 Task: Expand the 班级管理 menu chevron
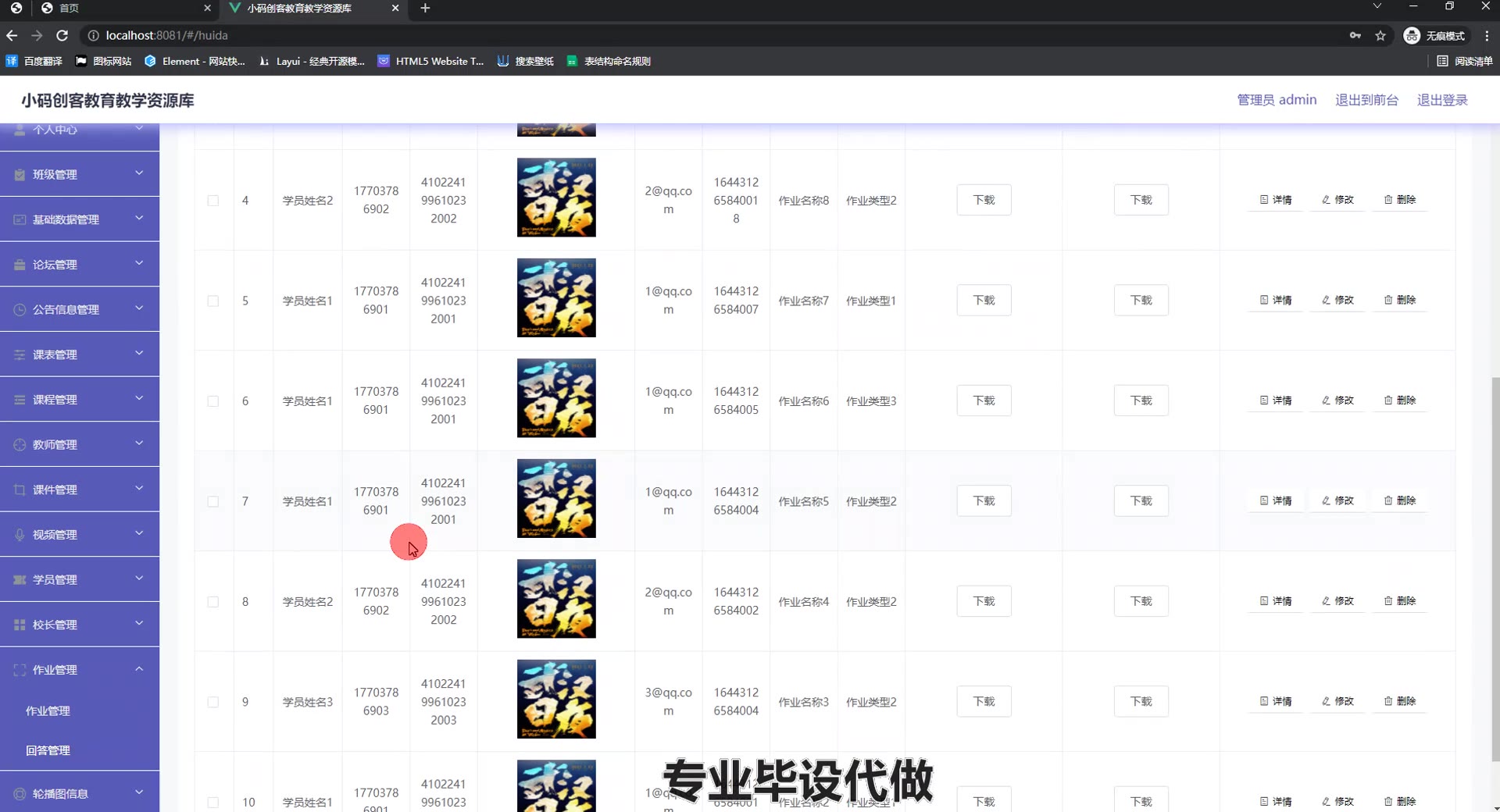coord(139,173)
